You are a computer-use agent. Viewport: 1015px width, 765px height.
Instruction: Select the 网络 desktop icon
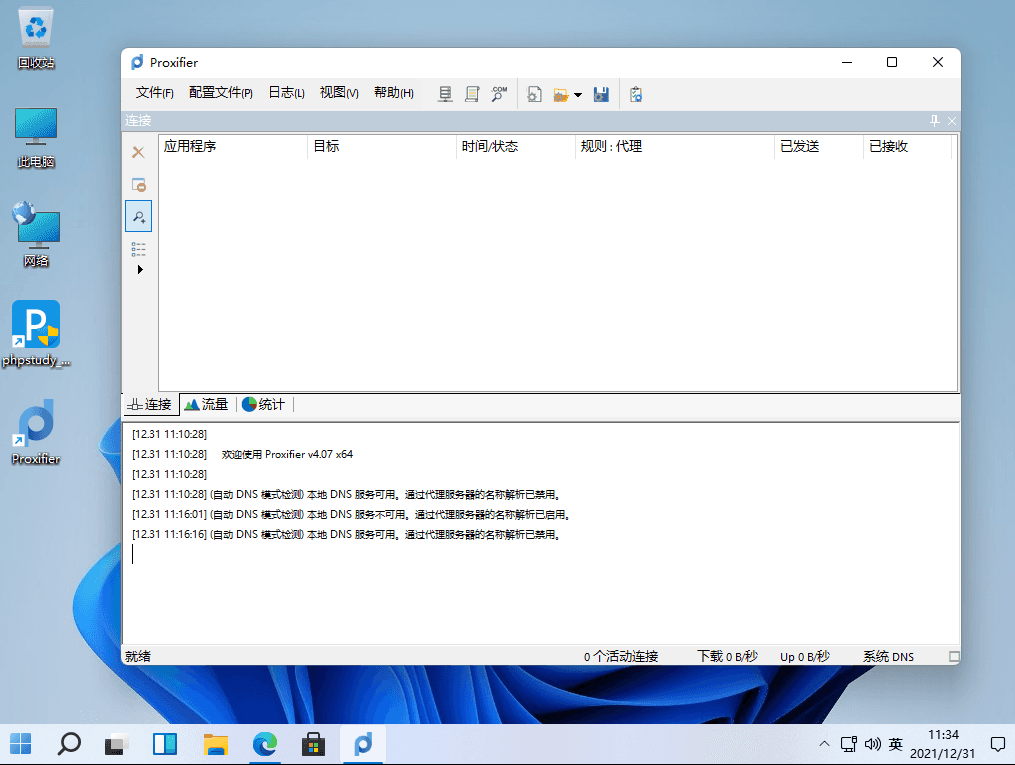(x=36, y=234)
